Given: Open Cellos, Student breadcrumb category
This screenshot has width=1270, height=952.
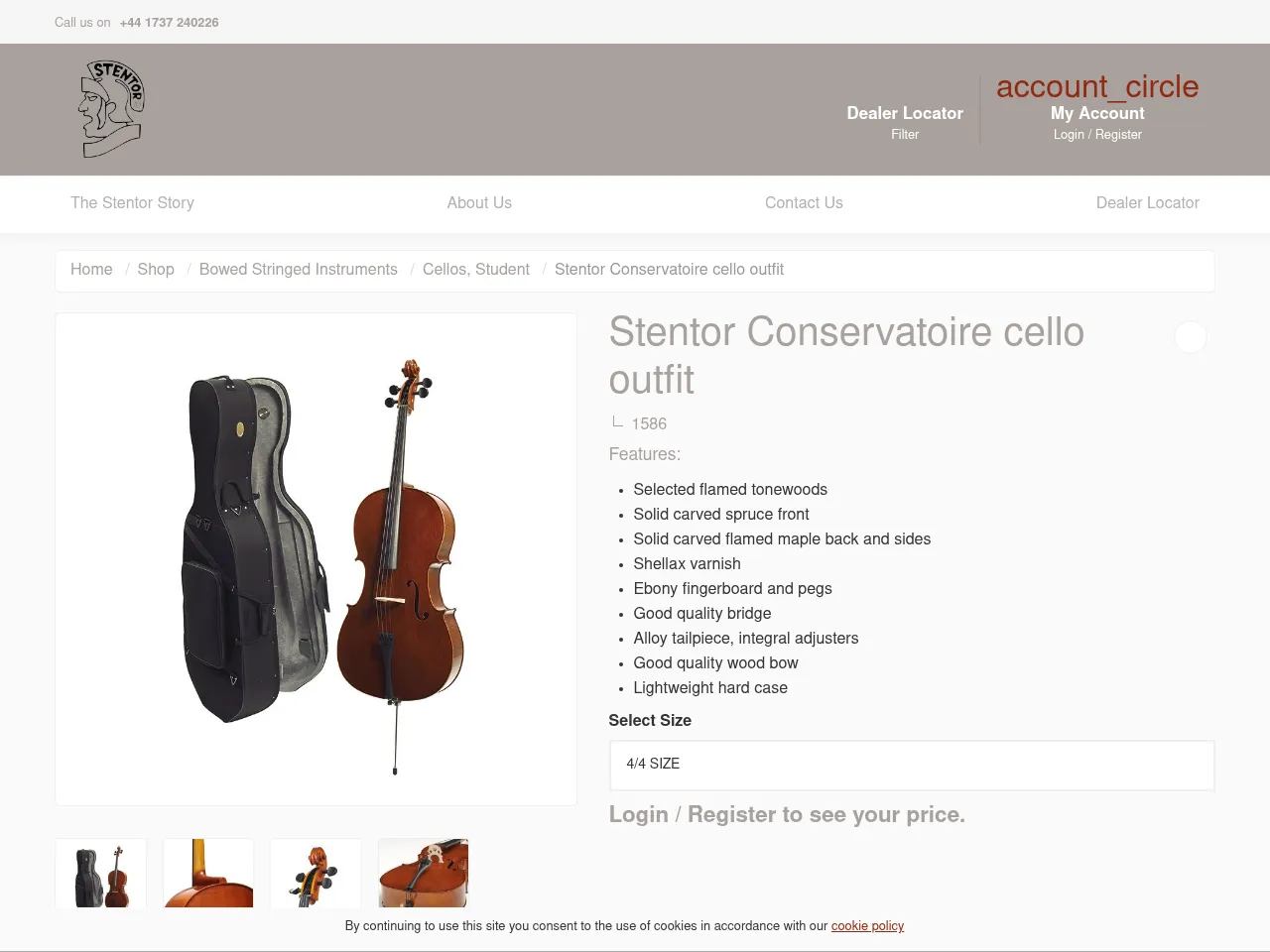Looking at the screenshot, I should click(475, 269).
